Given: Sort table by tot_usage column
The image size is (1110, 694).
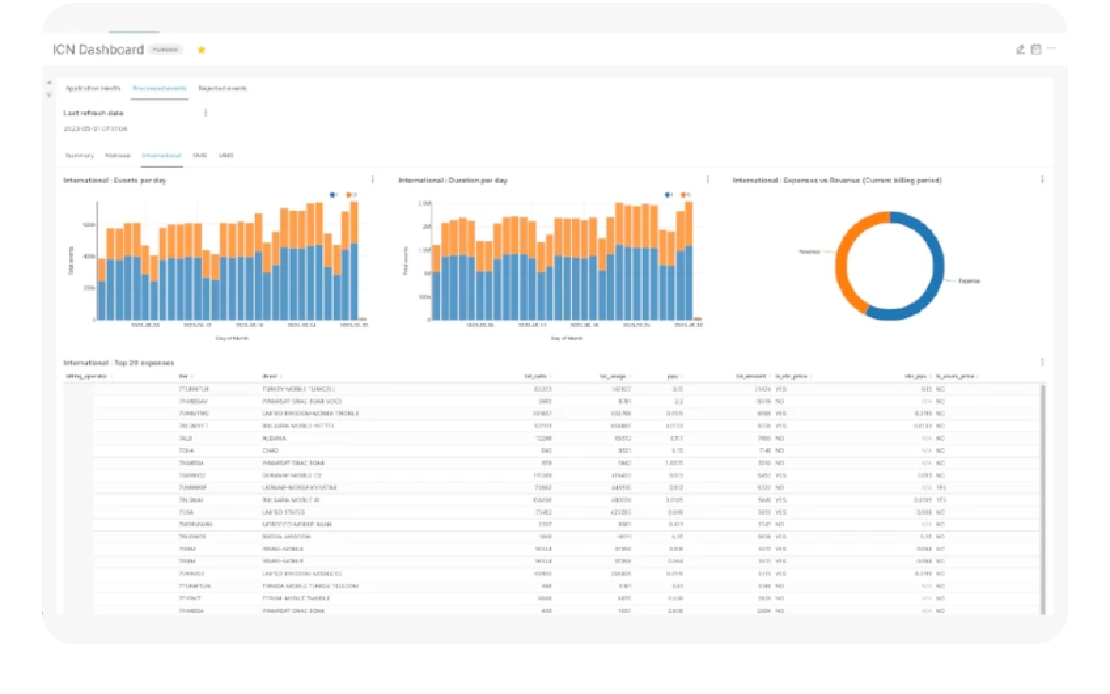Looking at the screenshot, I should (x=614, y=376).
